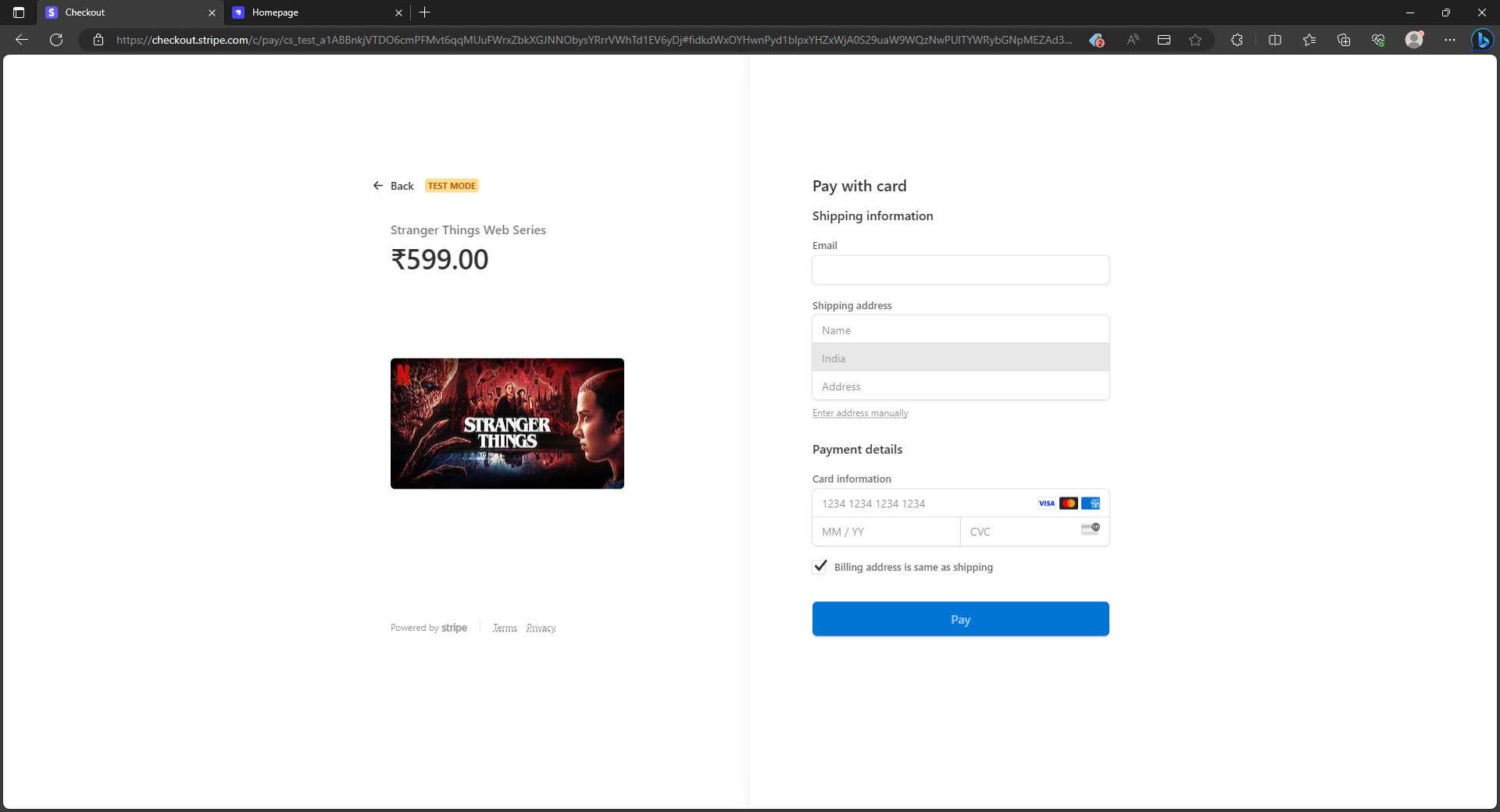This screenshot has width=1500, height=812.
Task: Open the Wallet payment methods icon
Action: tap(1163, 39)
